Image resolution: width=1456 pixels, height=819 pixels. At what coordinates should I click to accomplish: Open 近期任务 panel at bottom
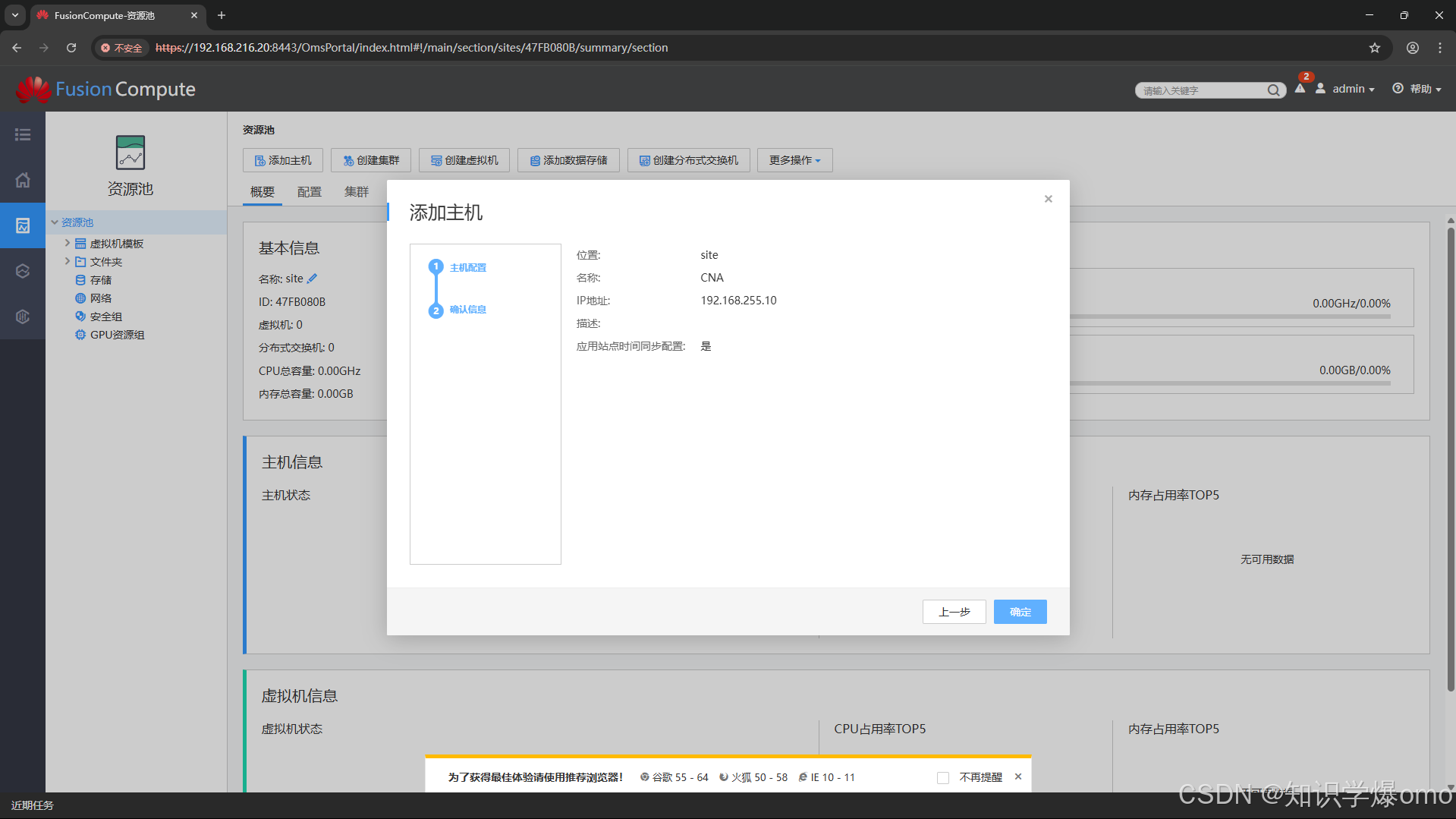(33, 805)
